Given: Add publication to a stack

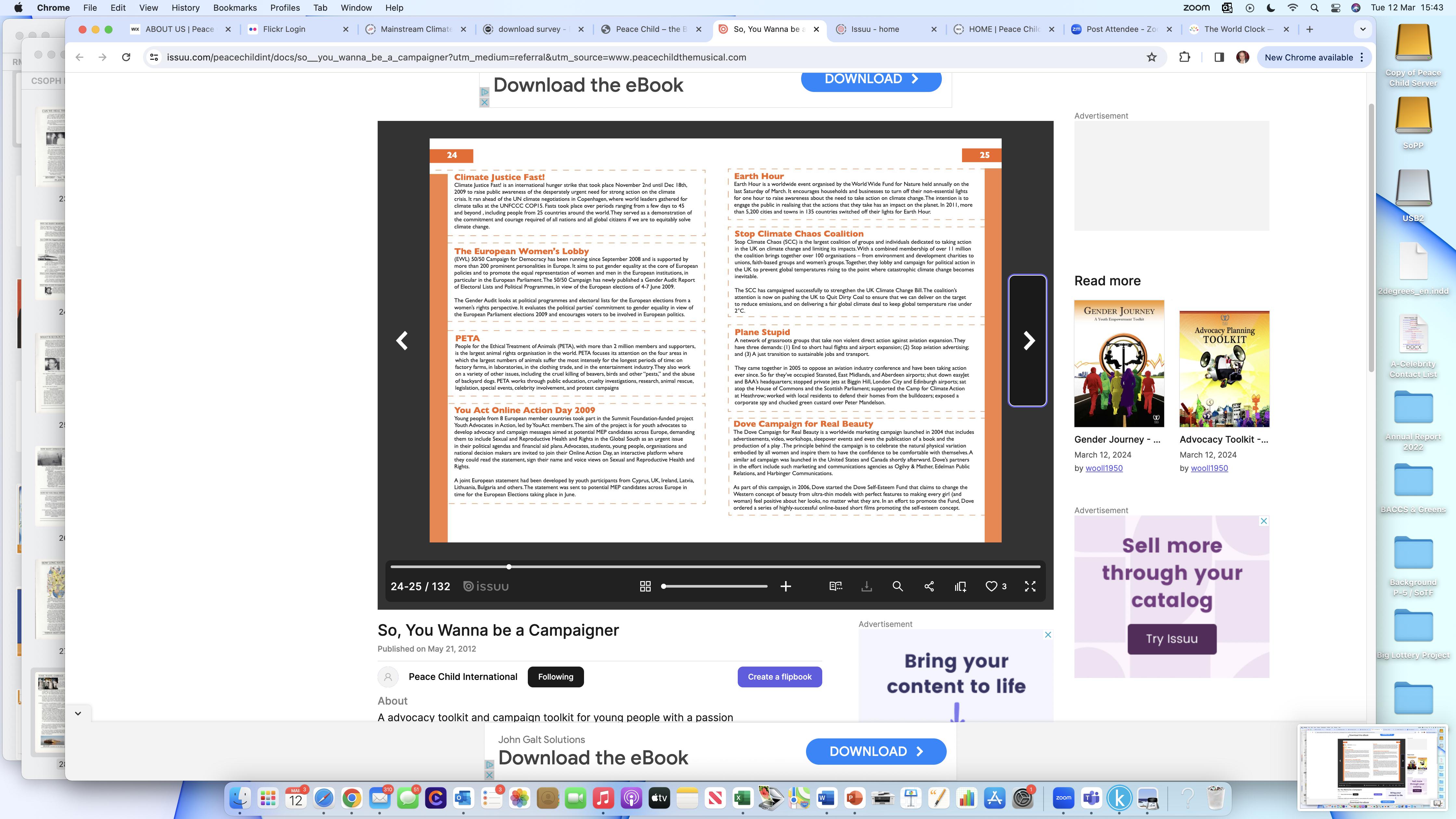Looking at the screenshot, I should [x=960, y=586].
